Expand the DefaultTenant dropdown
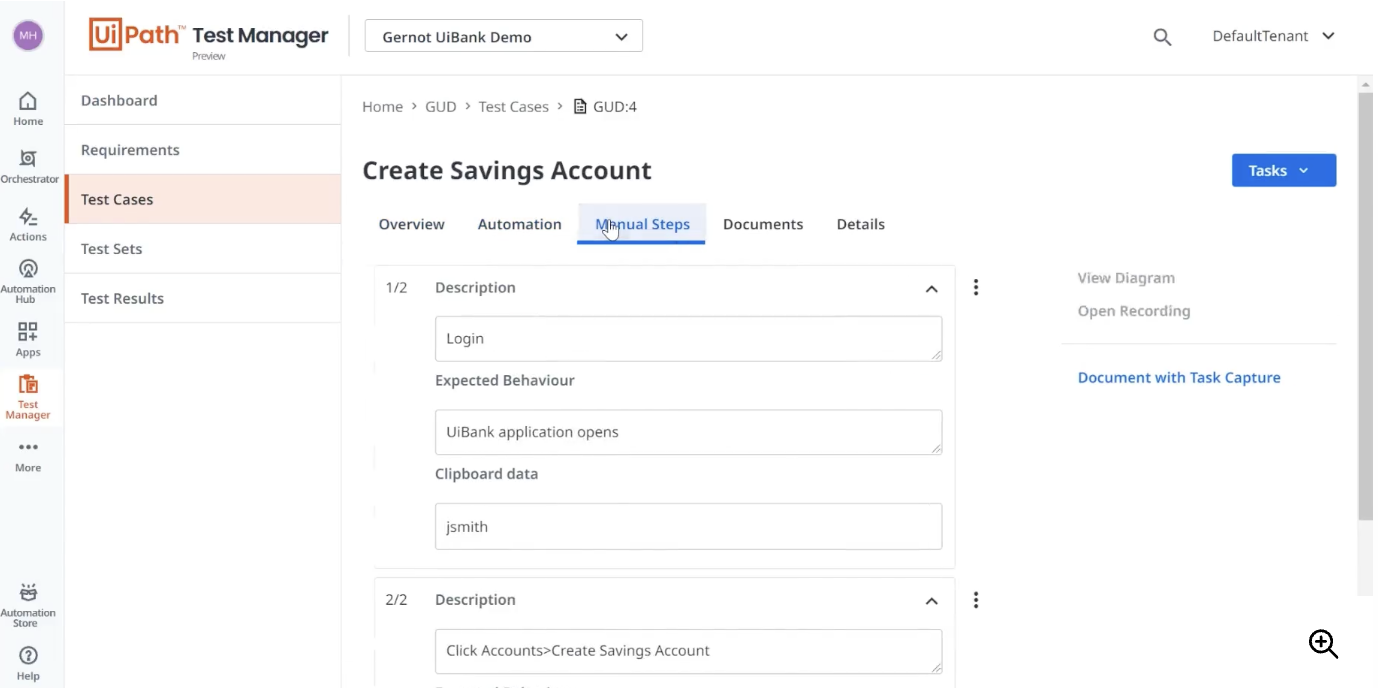 click(x=1273, y=36)
